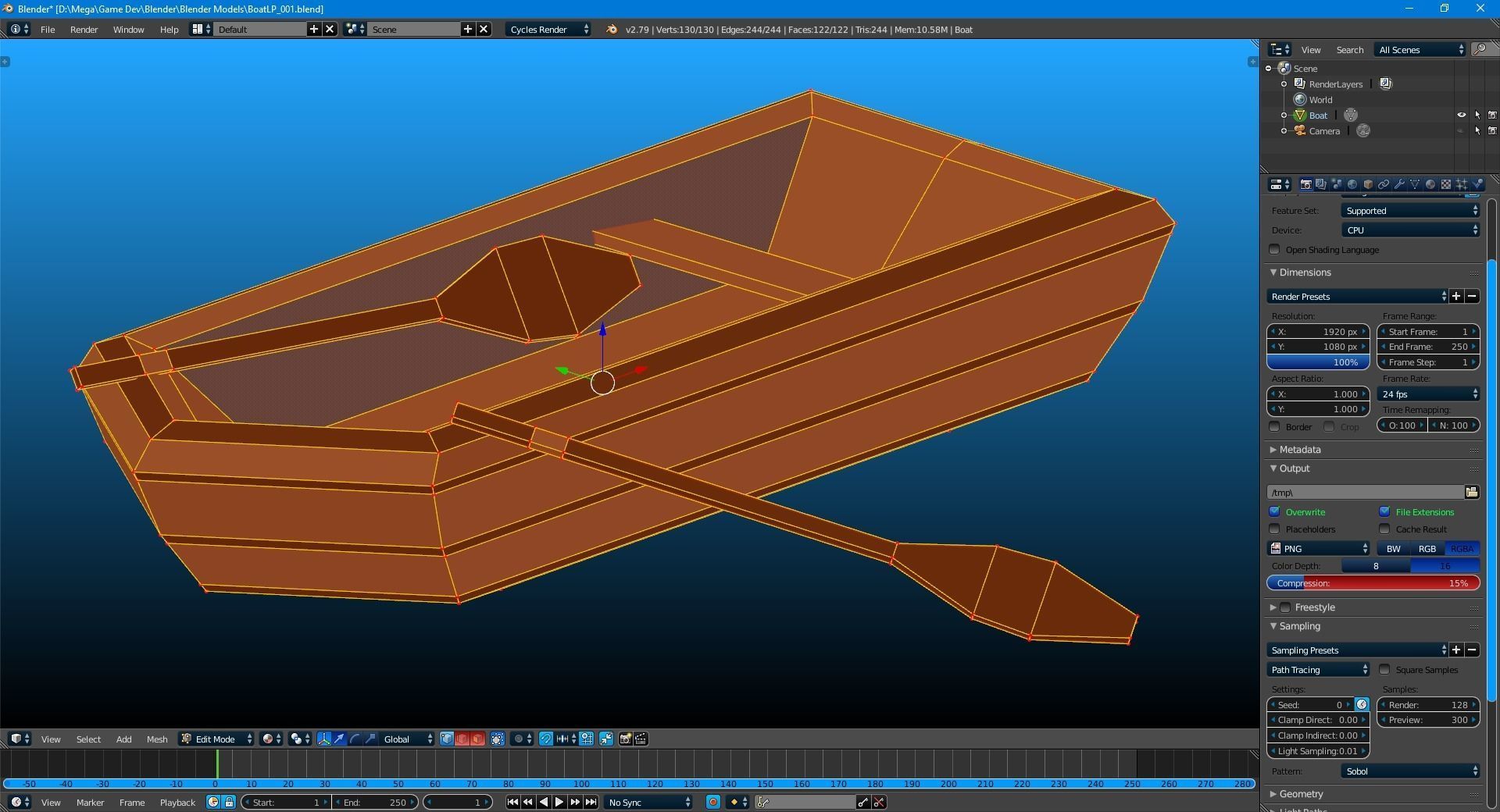The image size is (1500, 812).
Task: Disable the Overwrite checkbox
Action: point(1275,512)
